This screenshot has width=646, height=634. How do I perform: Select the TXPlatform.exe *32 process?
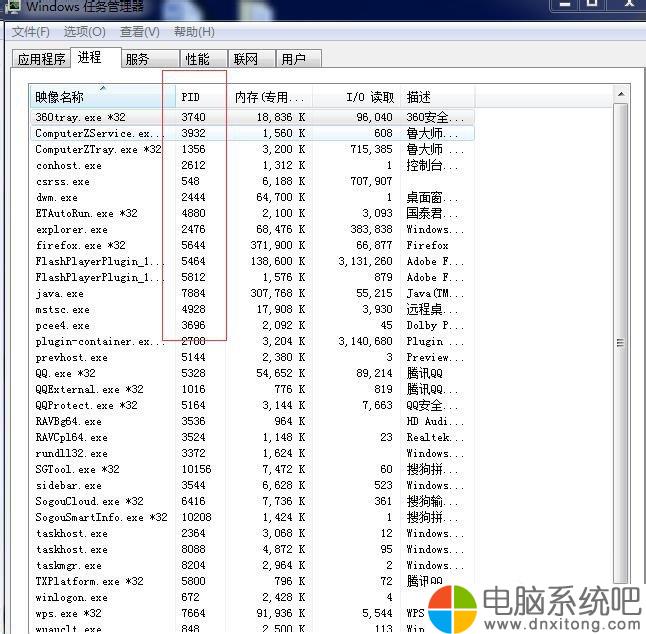click(x=252, y=582)
